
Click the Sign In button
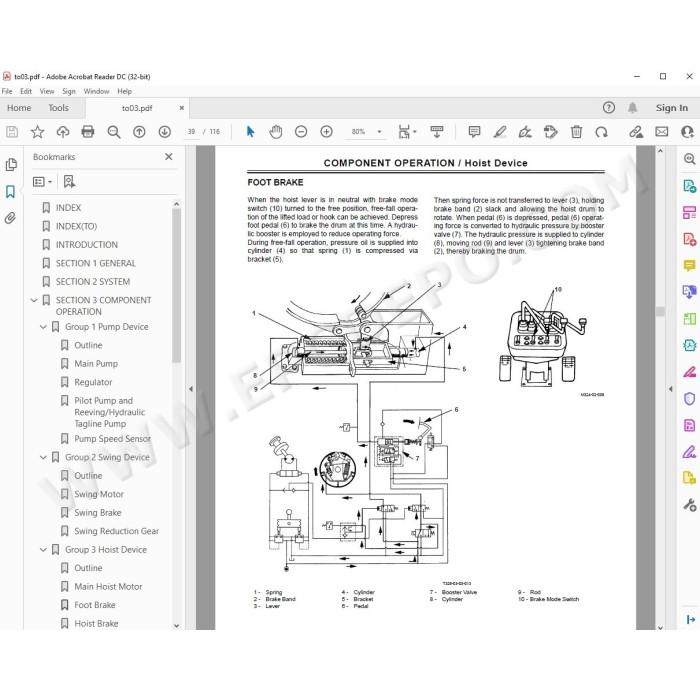click(x=671, y=108)
